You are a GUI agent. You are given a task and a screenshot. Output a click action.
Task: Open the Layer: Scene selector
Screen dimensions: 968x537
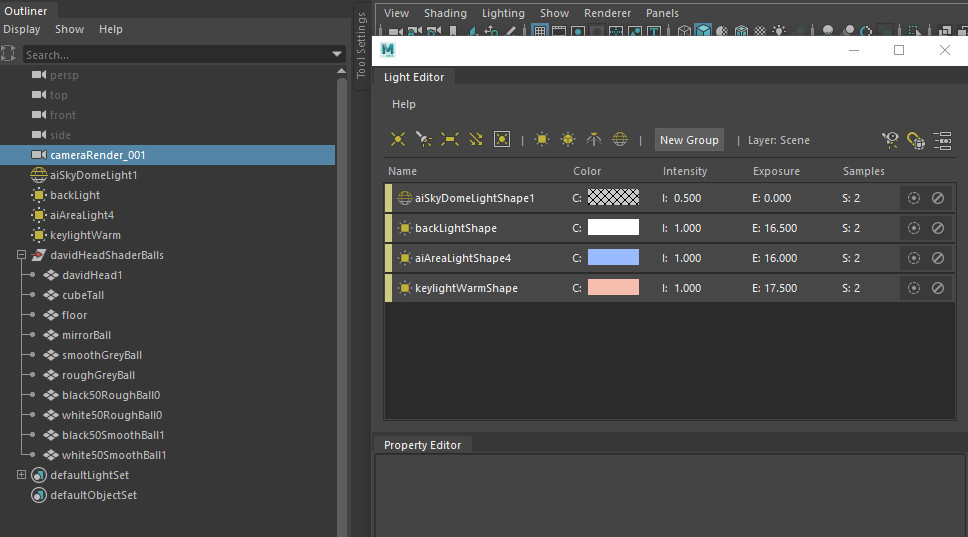point(778,140)
